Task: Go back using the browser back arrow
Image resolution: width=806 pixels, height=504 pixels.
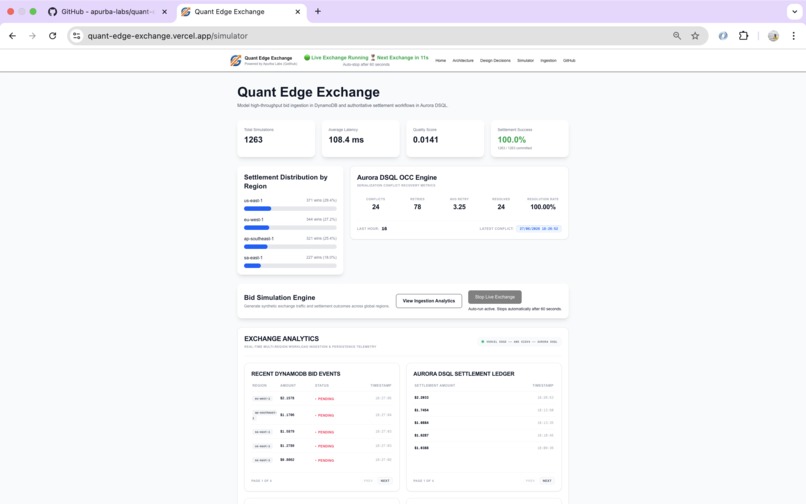Action: click(12, 36)
